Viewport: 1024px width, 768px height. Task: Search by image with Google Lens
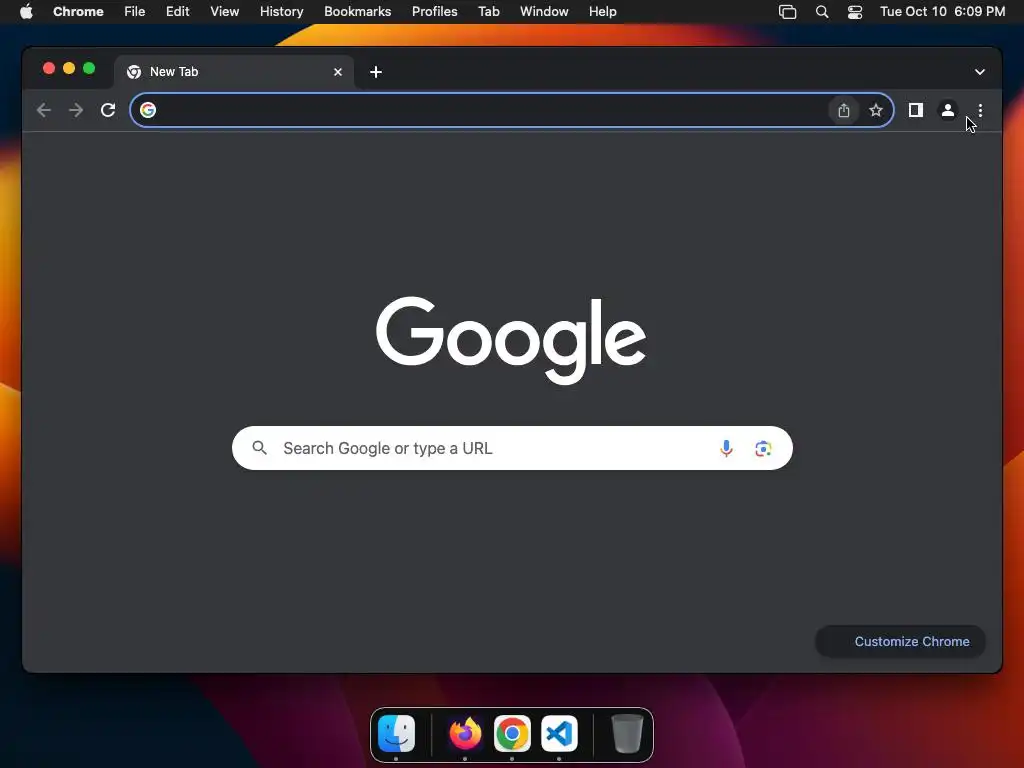coord(763,448)
